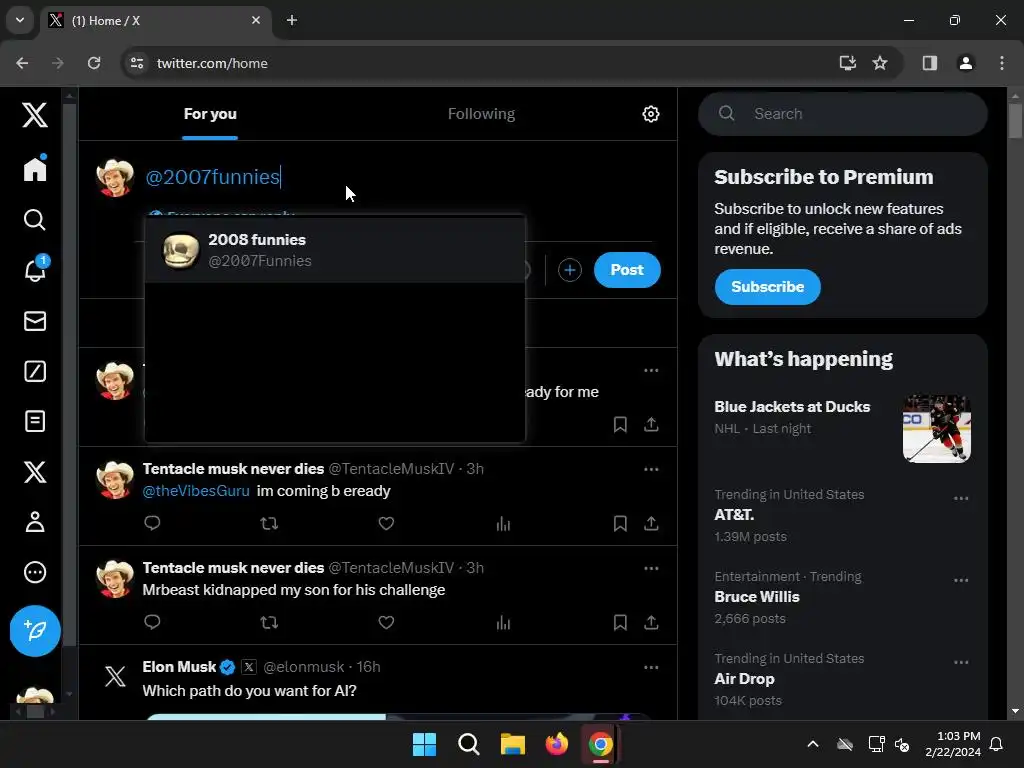Open the @theVibesGuru mention link

(x=196, y=491)
